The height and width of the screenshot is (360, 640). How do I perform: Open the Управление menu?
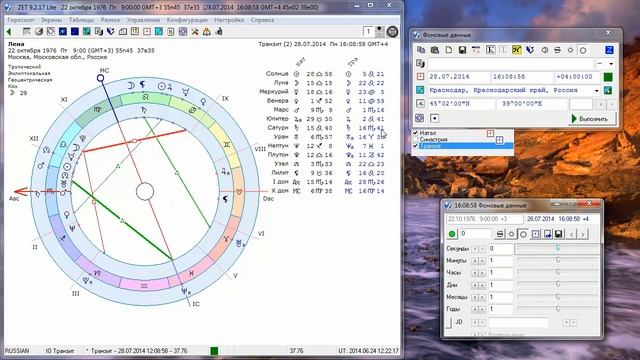pos(143,20)
